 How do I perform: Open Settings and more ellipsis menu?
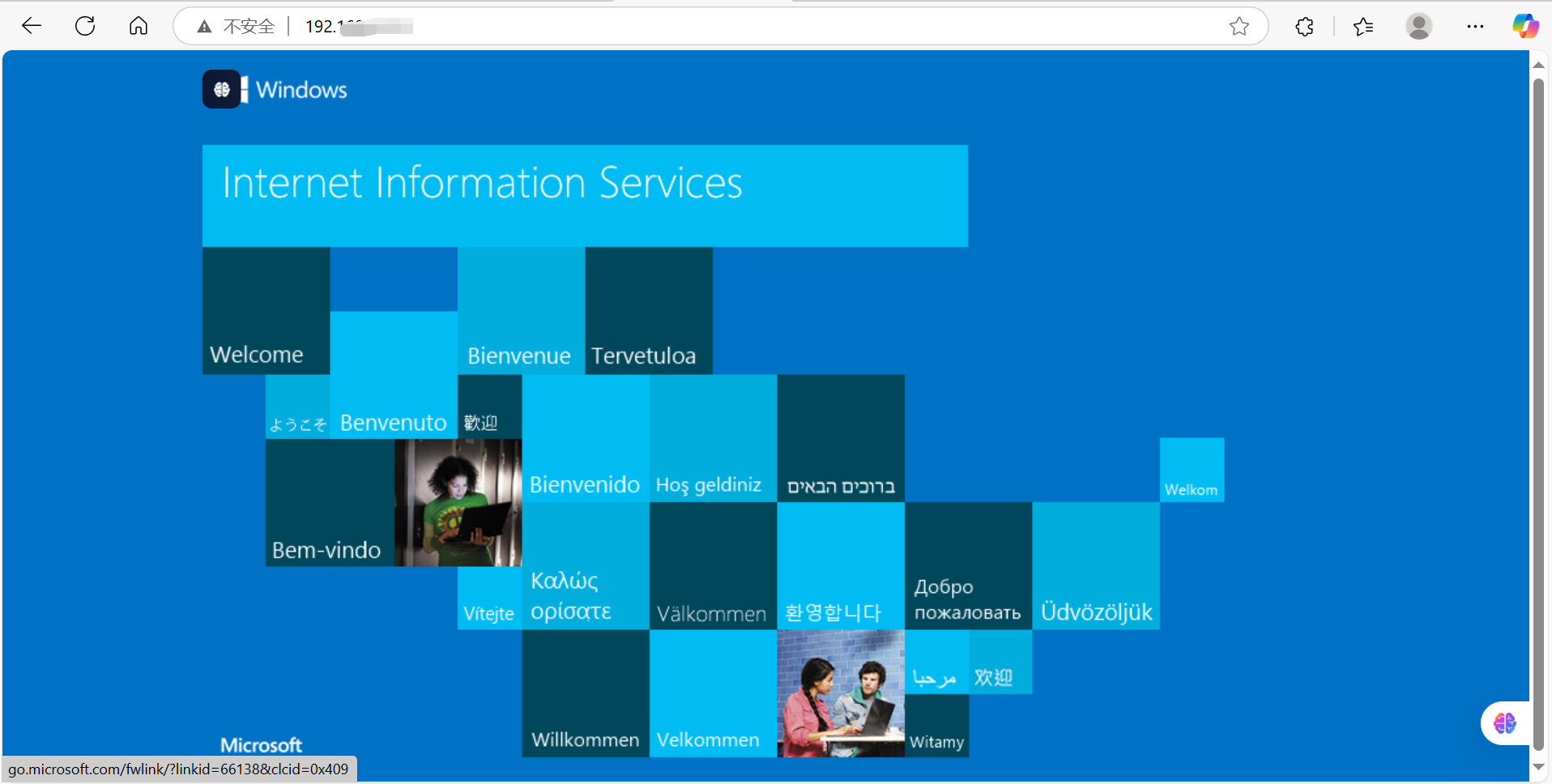(x=1475, y=26)
